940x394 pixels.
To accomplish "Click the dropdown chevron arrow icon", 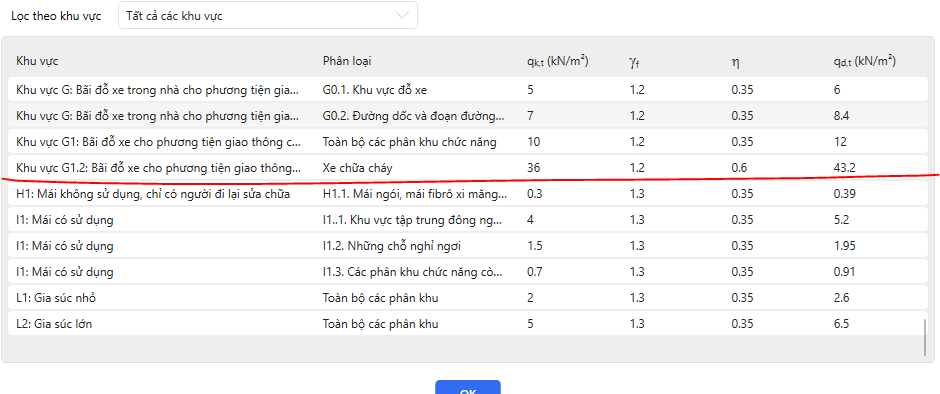I will click(x=403, y=16).
